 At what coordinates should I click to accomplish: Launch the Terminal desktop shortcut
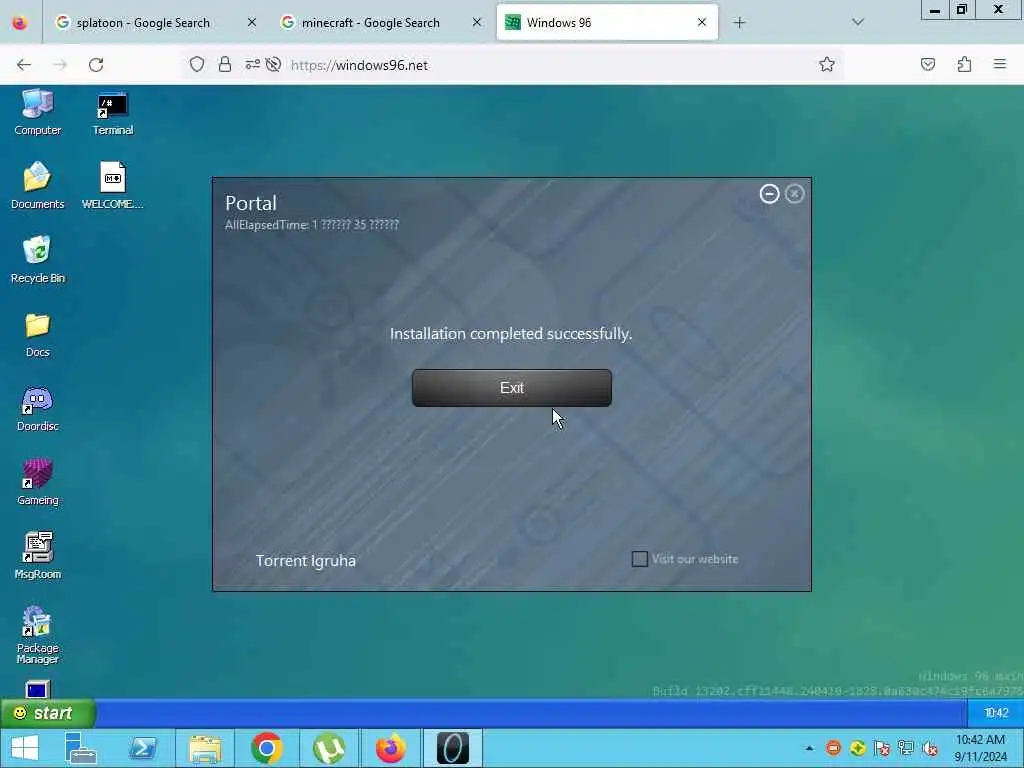coord(112,112)
